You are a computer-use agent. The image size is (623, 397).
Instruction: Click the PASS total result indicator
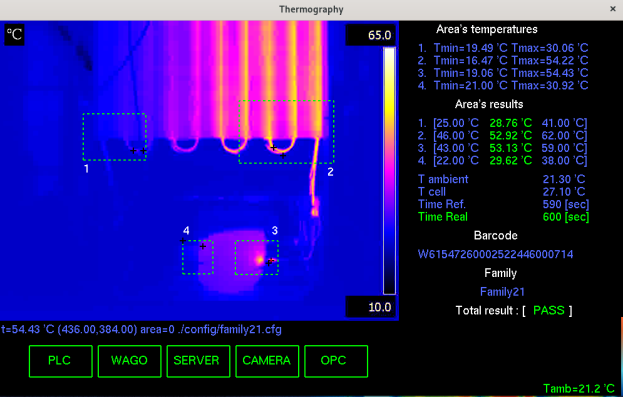(x=549, y=310)
